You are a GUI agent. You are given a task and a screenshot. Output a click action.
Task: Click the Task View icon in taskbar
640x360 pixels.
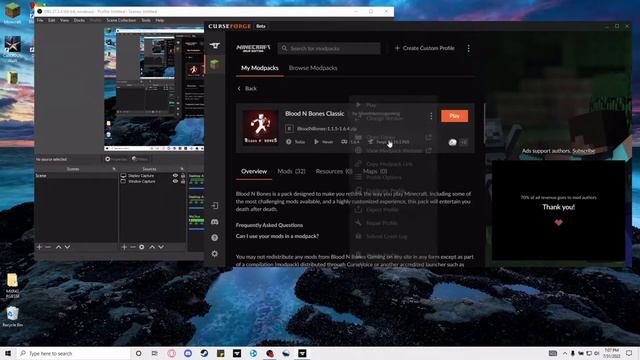155,353
